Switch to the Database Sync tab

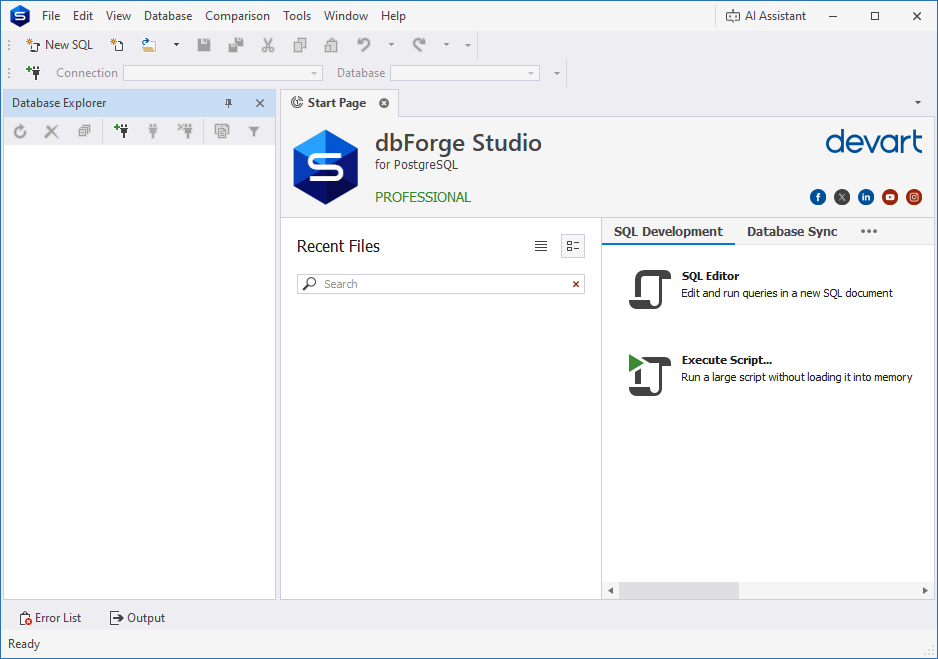pos(792,231)
